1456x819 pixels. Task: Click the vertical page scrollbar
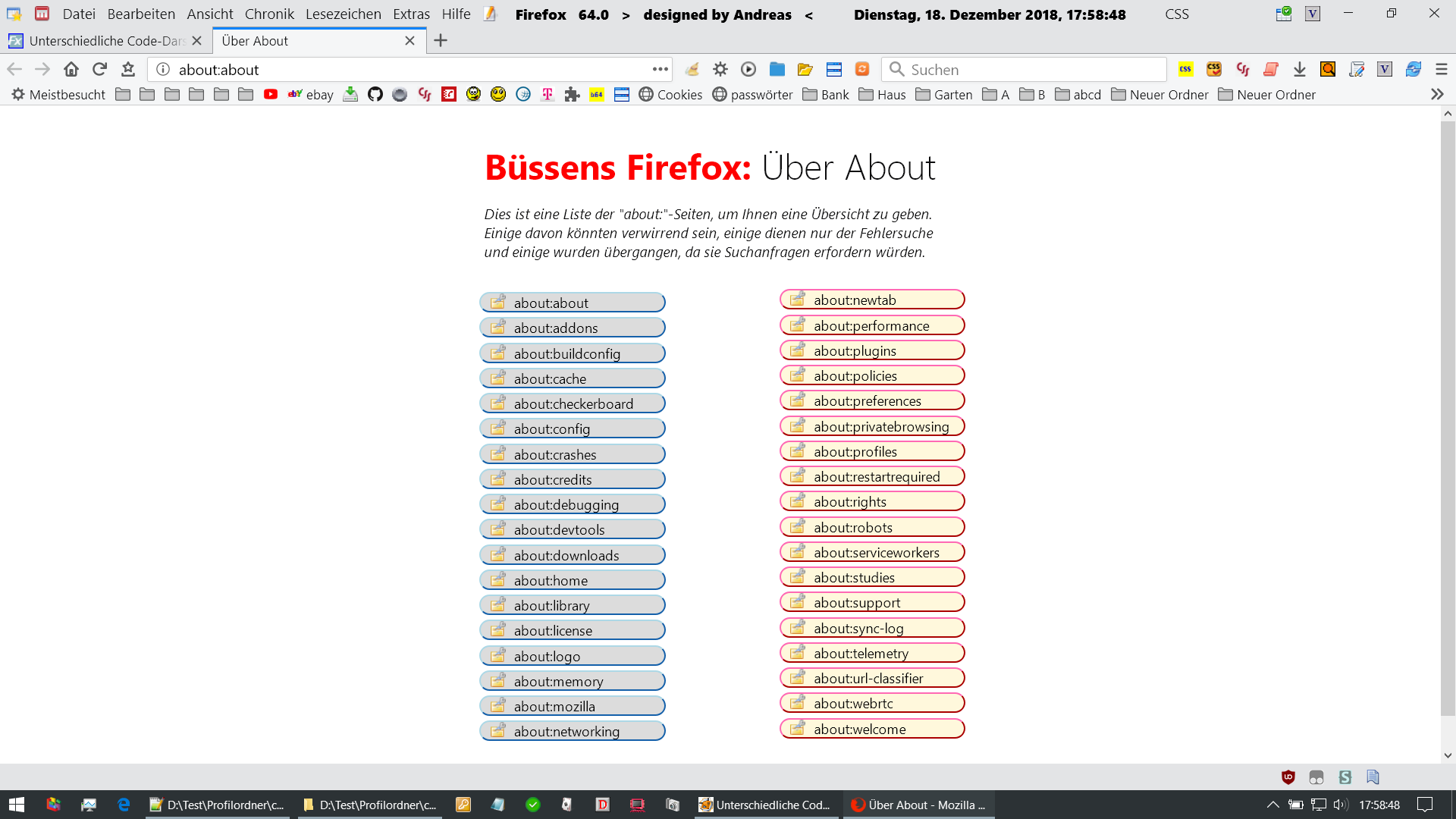click(x=1447, y=417)
